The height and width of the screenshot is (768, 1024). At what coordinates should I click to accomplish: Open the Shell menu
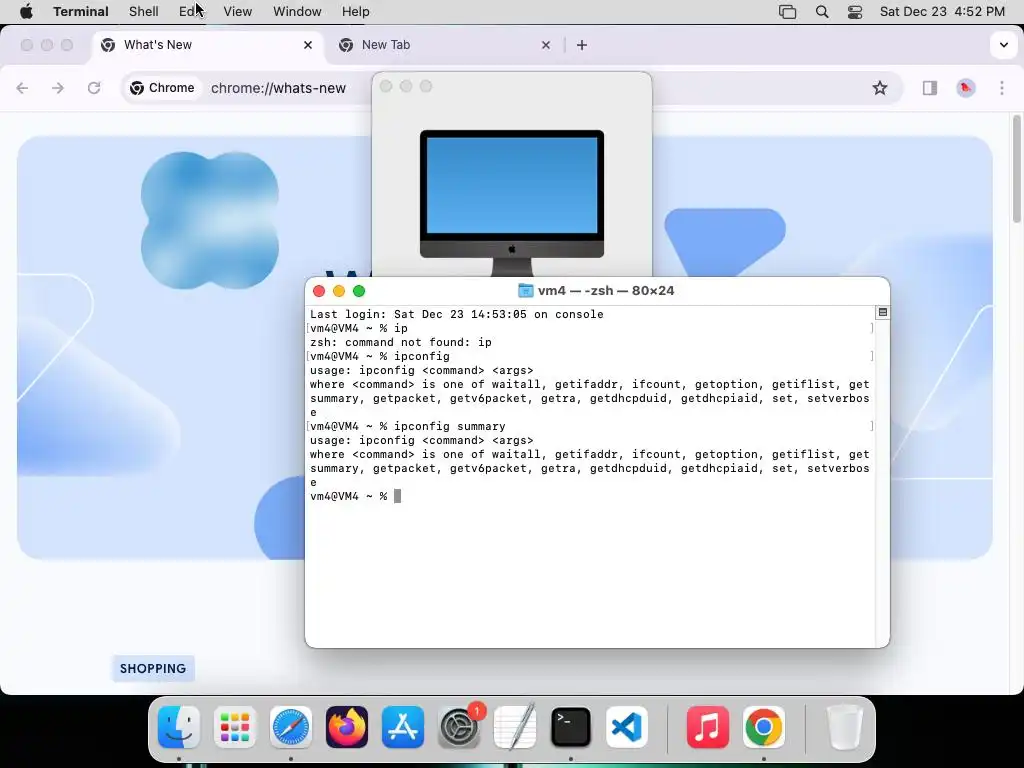144,11
